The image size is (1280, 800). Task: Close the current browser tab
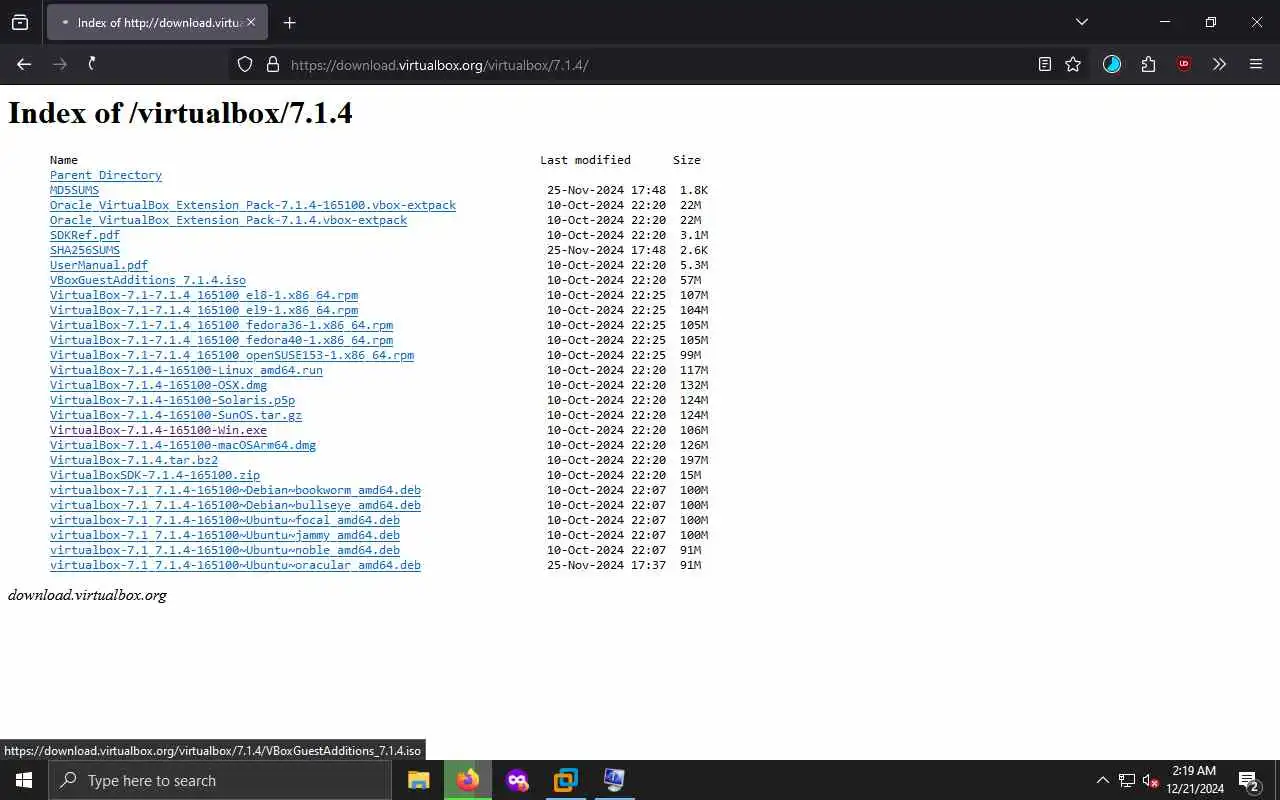250,22
